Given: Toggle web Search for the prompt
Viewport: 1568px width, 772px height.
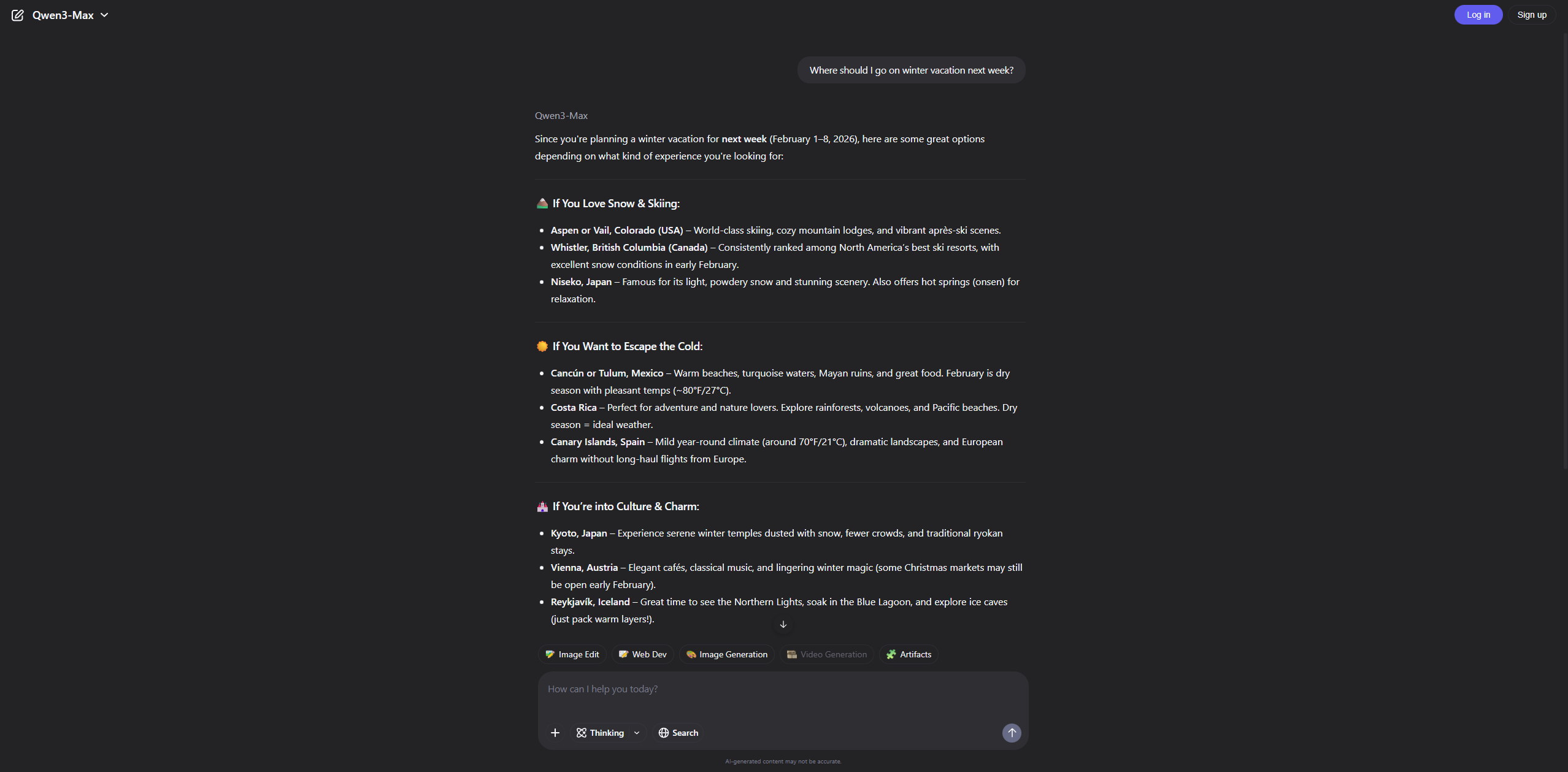Looking at the screenshot, I should [x=678, y=733].
